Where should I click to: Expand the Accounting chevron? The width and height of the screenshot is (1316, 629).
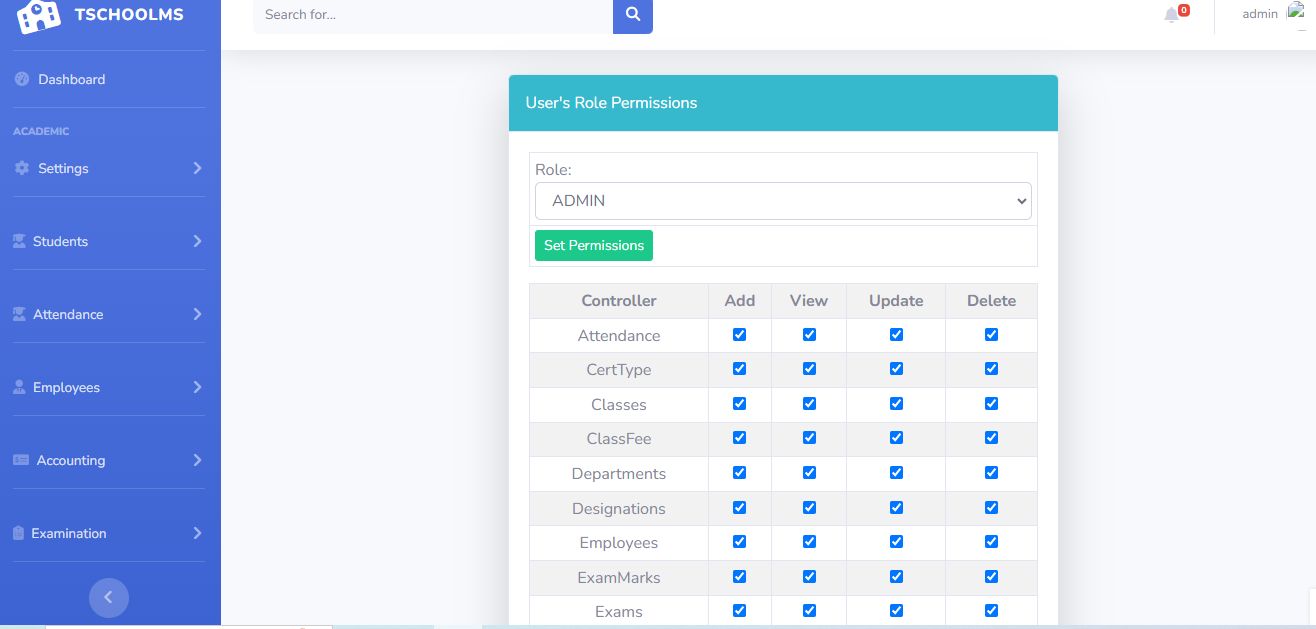pyautogui.click(x=197, y=460)
